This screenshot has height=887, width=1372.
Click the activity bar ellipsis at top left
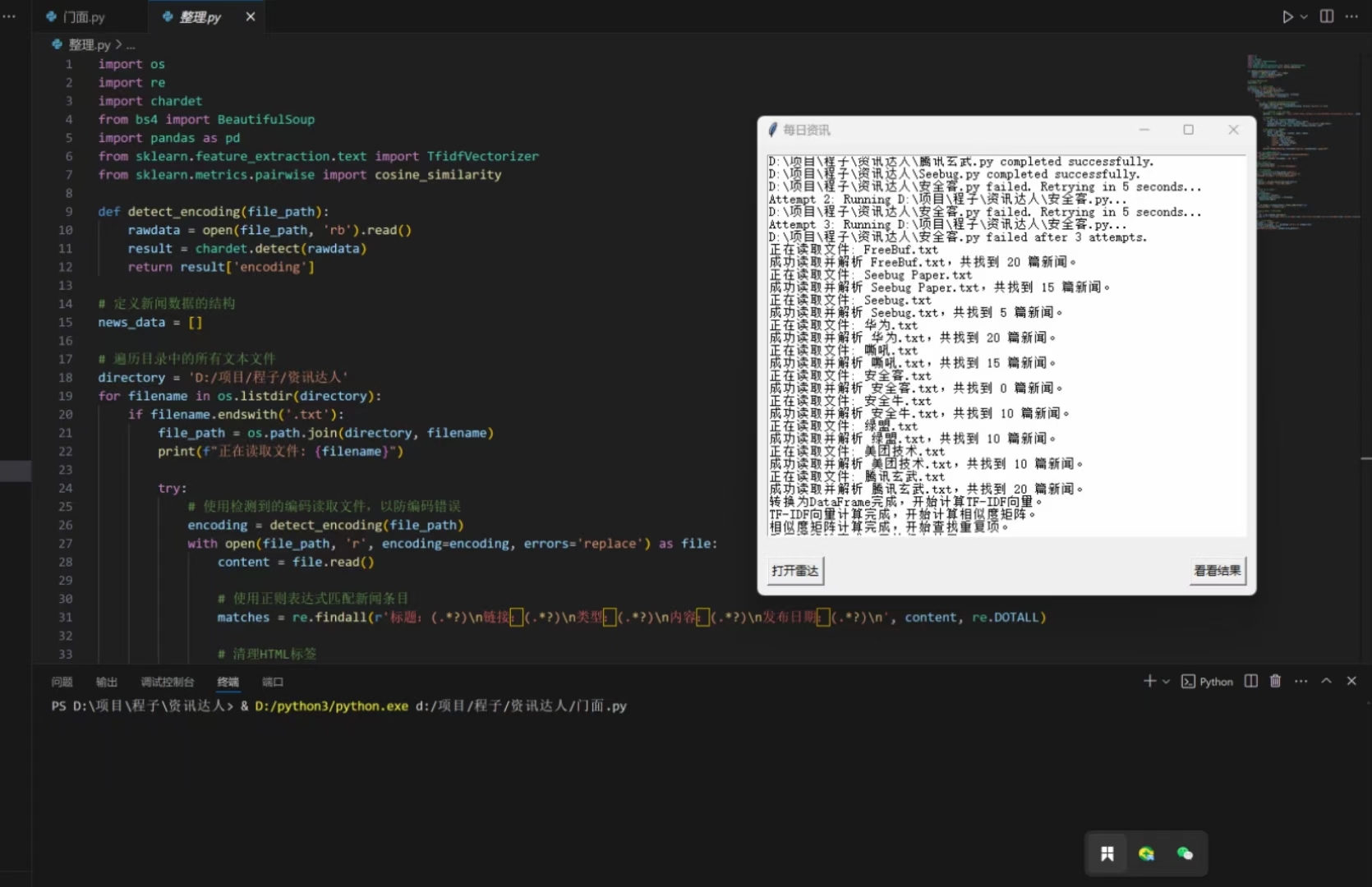9,16
